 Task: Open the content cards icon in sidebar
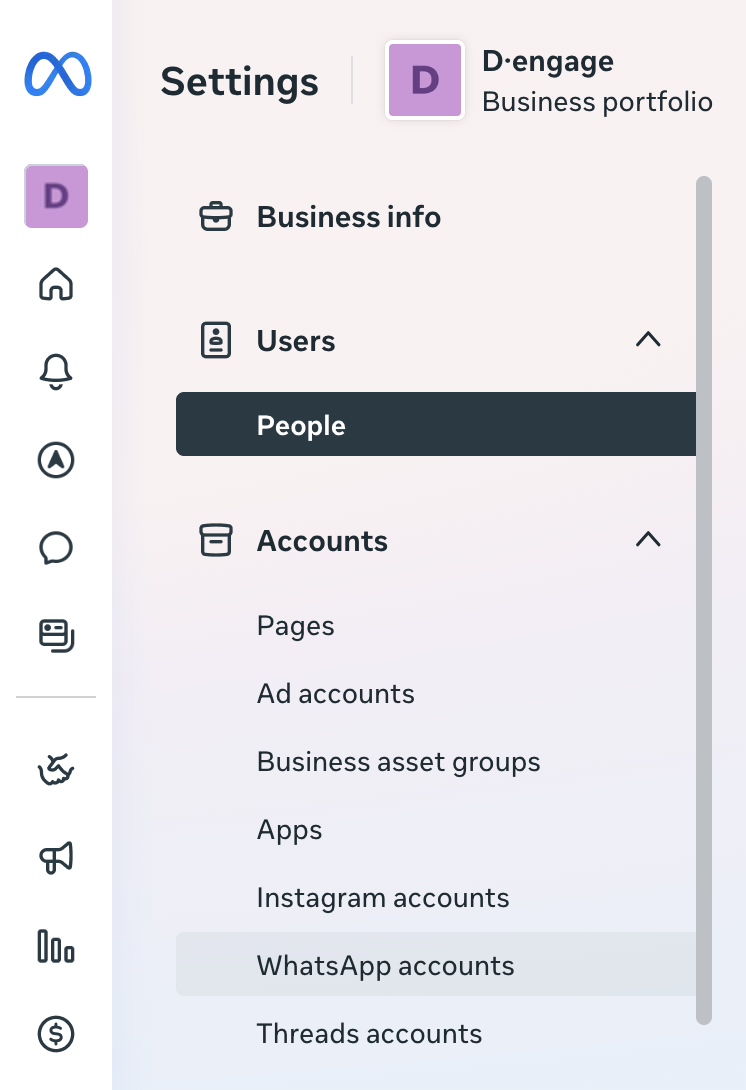point(56,635)
